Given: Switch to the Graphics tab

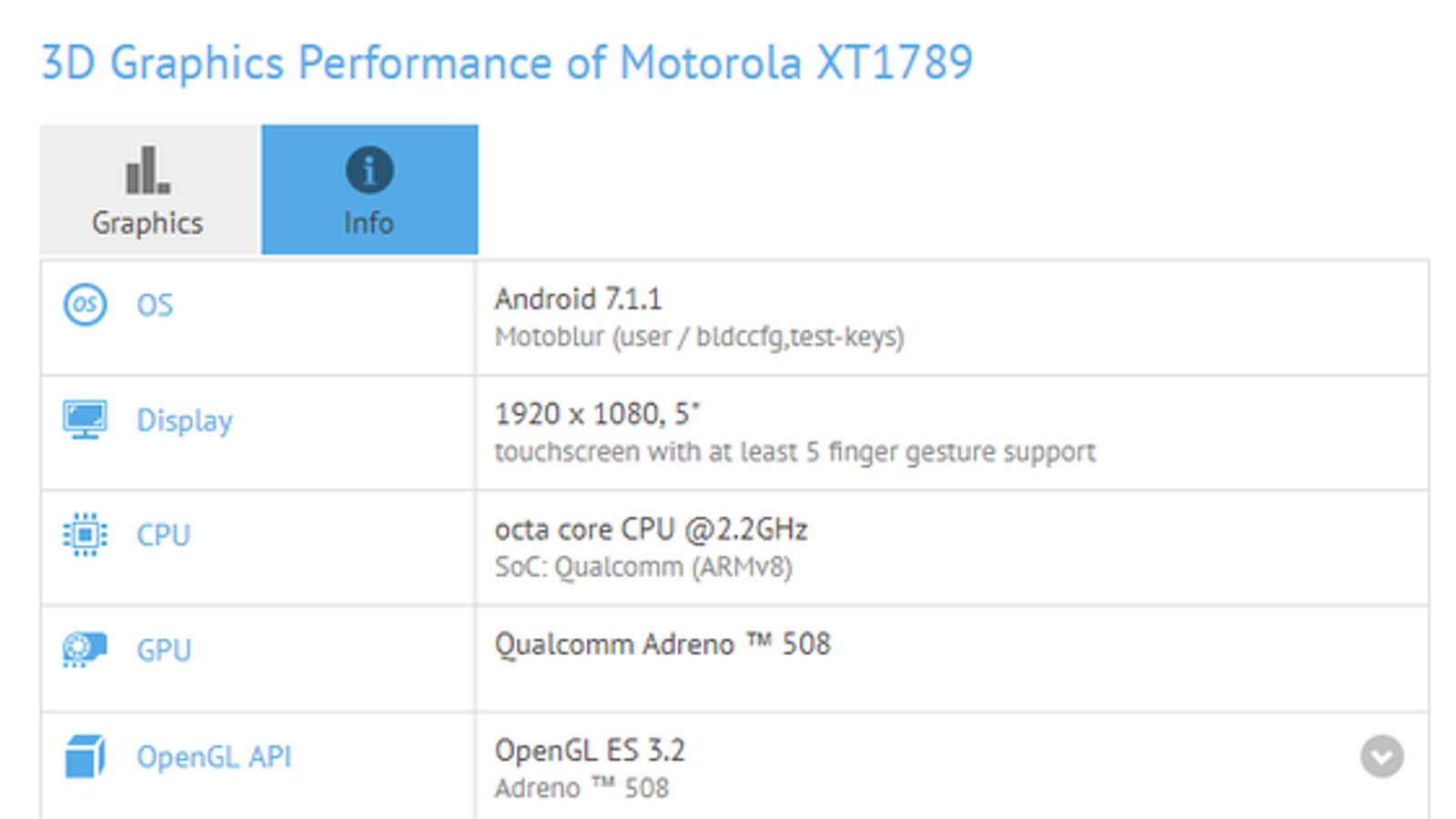Looking at the screenshot, I should (x=148, y=190).
